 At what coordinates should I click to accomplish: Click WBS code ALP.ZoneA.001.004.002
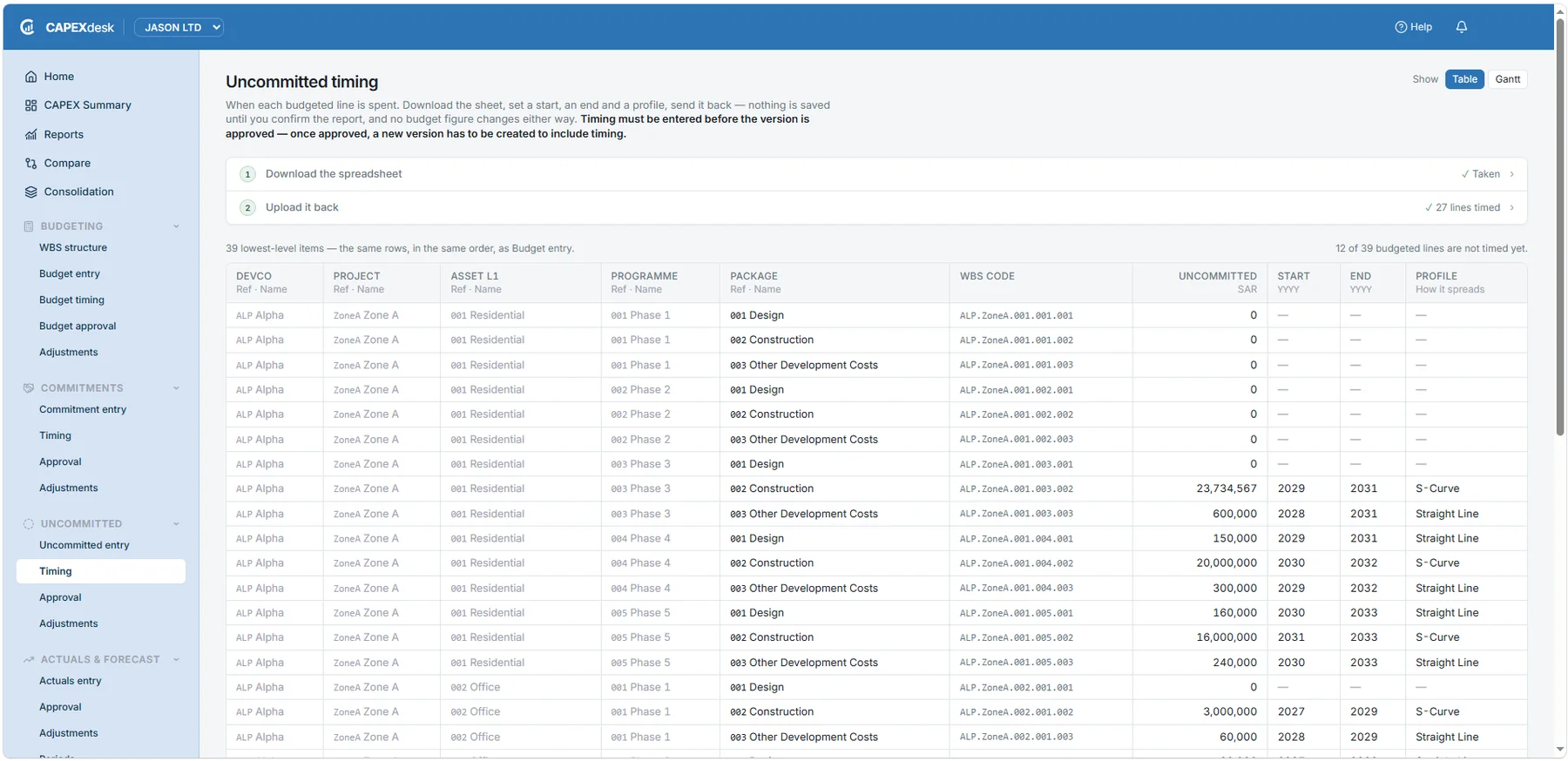1017,564
